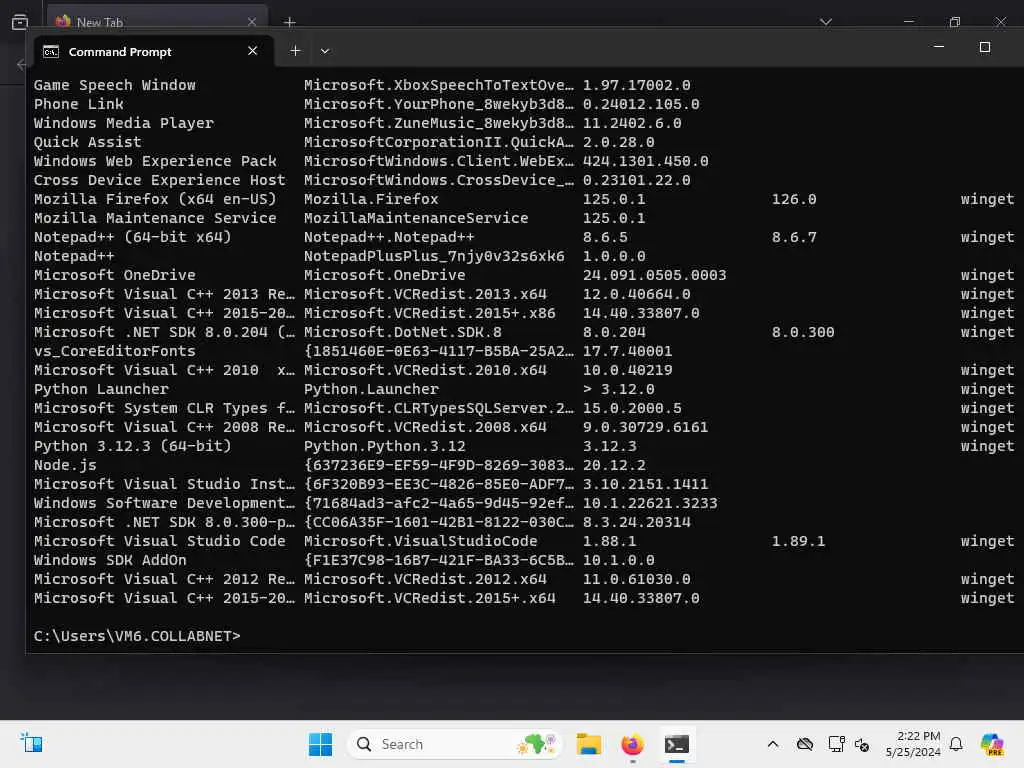Click available version '1.89.1'
1024x768 pixels.
tap(798, 541)
